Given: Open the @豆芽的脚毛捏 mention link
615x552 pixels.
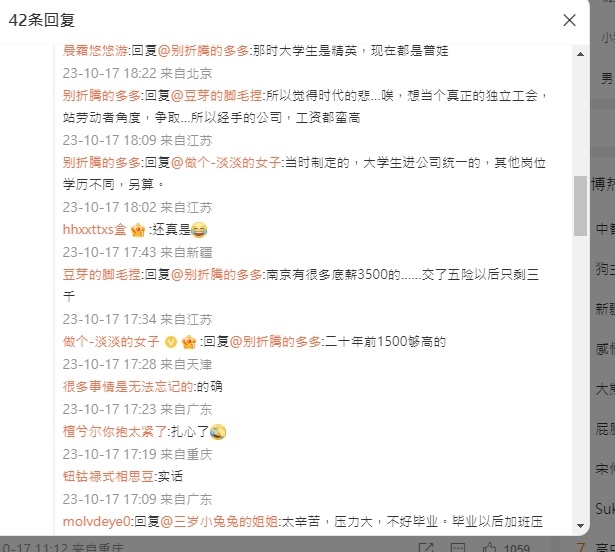Looking at the screenshot, I should 217,95.
